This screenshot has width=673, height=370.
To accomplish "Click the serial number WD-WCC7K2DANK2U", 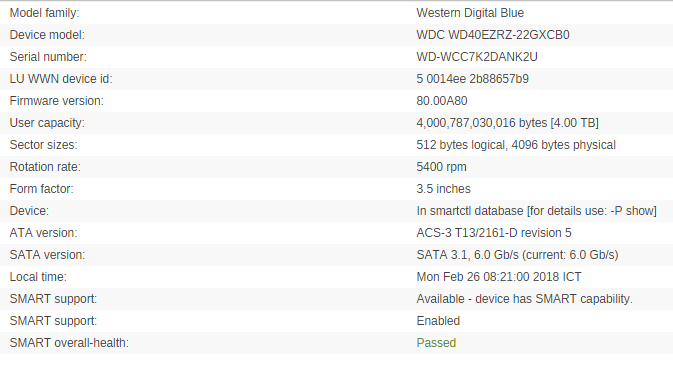I will coord(477,57).
